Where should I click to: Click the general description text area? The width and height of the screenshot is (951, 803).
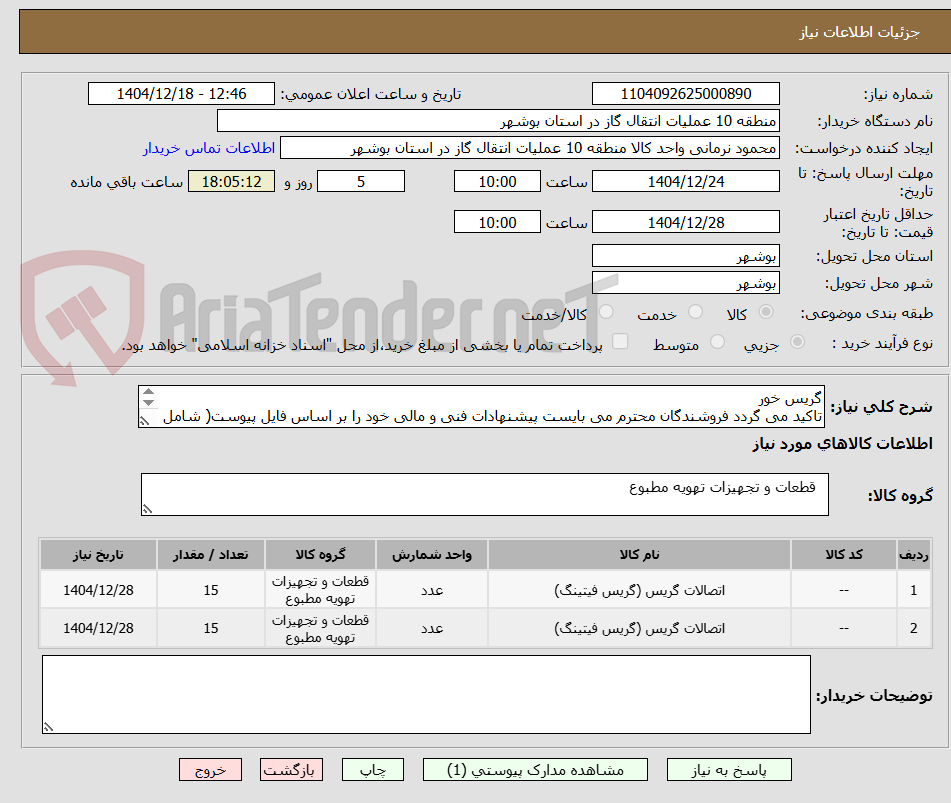click(x=481, y=406)
